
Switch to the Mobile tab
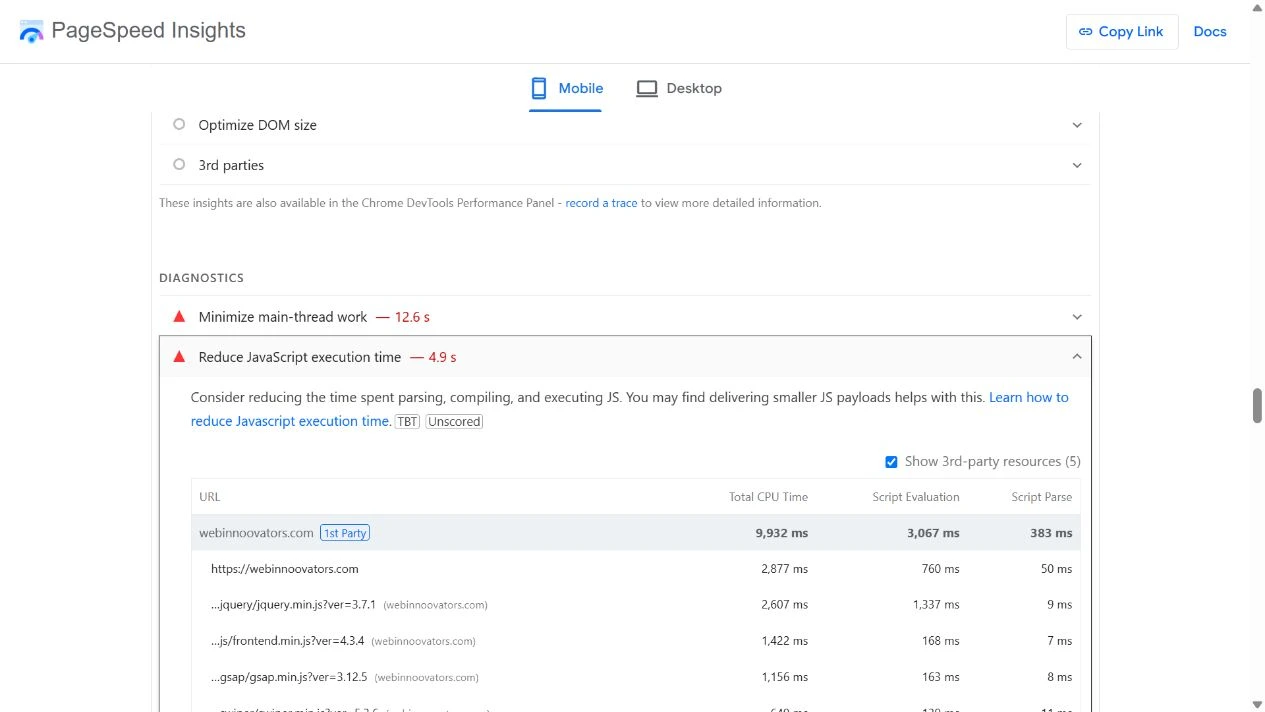pyautogui.click(x=566, y=88)
